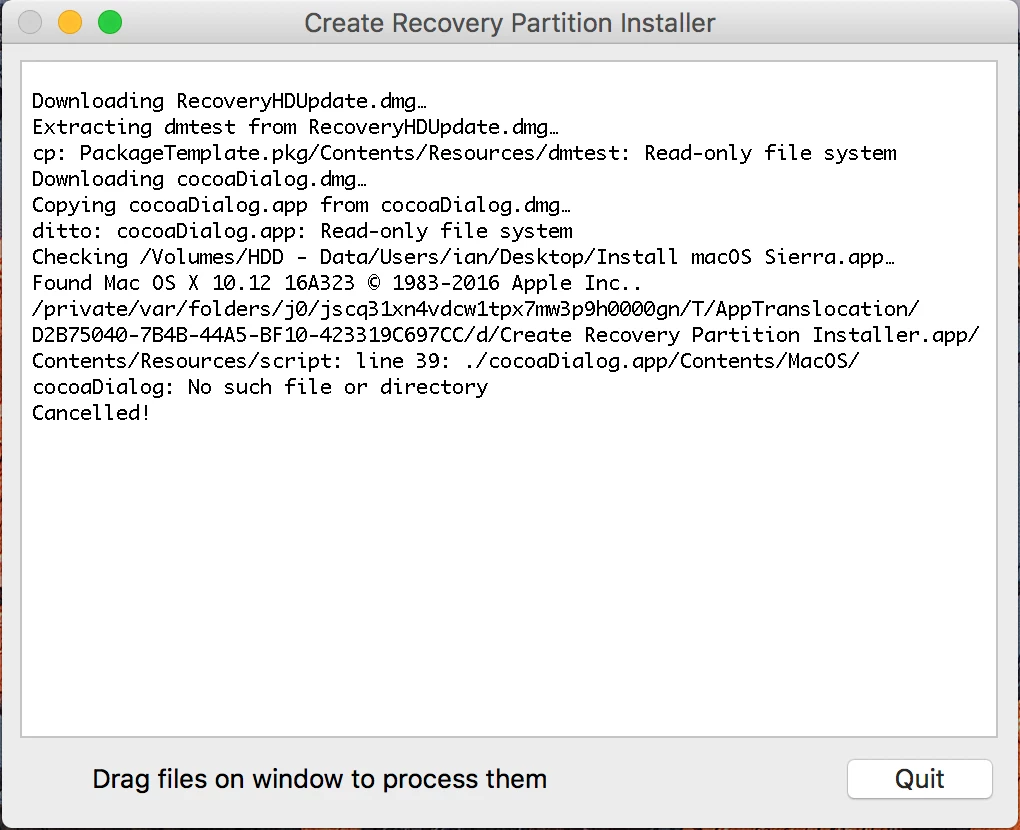Click the 'Downloading cocoaDialog.dmg…' log line

coord(199,179)
